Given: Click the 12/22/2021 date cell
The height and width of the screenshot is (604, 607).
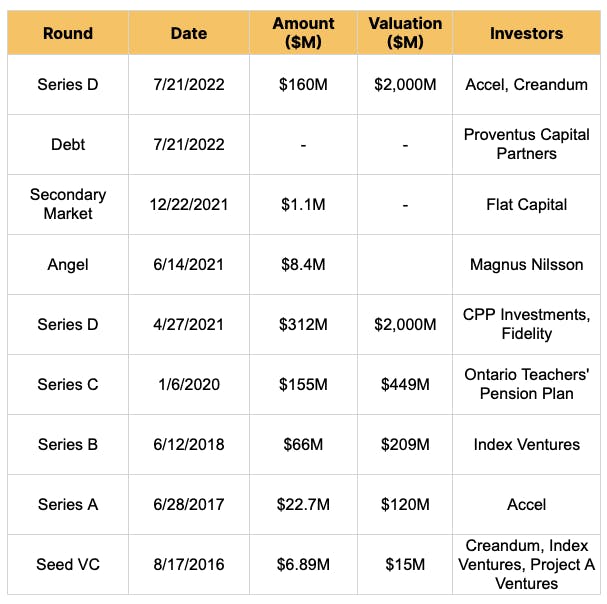Looking at the screenshot, I should [x=188, y=204].
